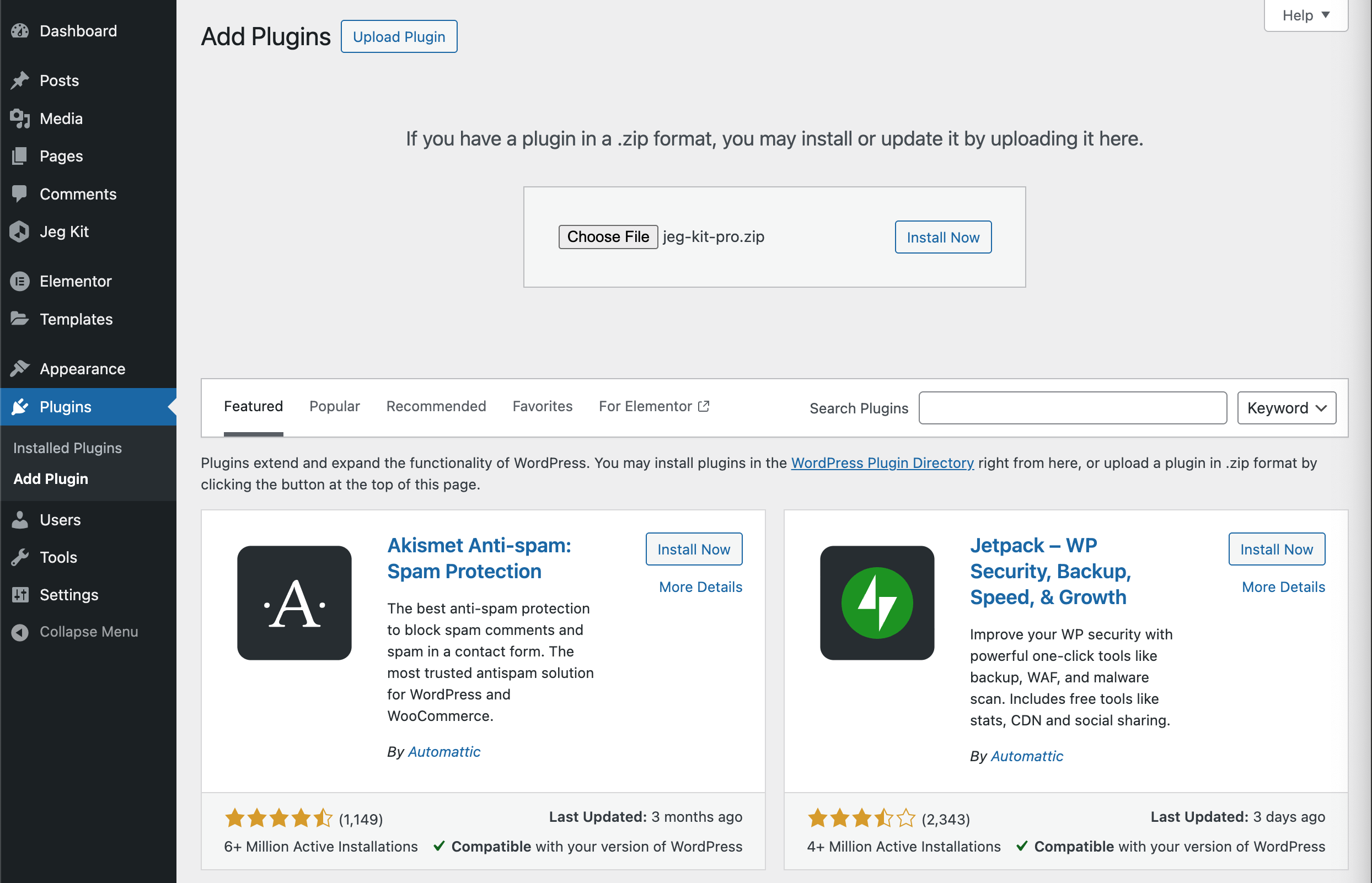Click the Comments speech bubble icon
Viewport: 1372px width, 883px height.
(20, 194)
